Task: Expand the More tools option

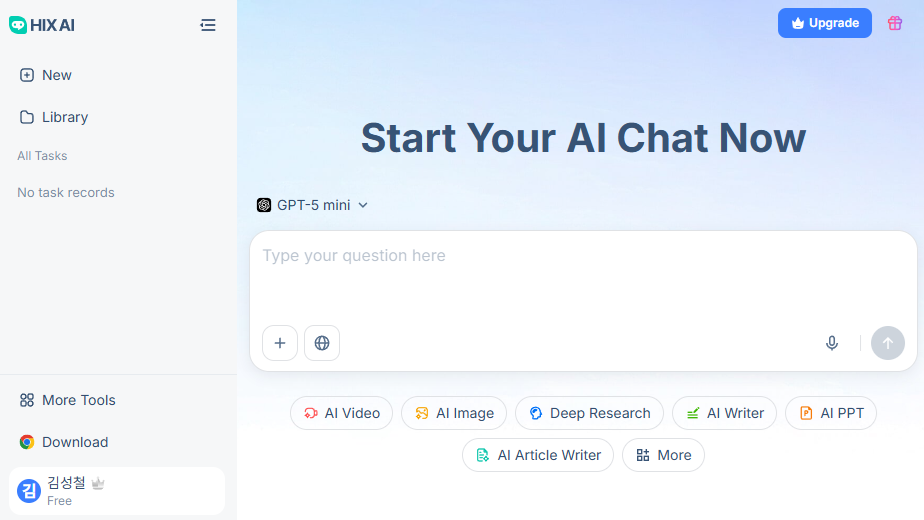Action: [x=663, y=455]
